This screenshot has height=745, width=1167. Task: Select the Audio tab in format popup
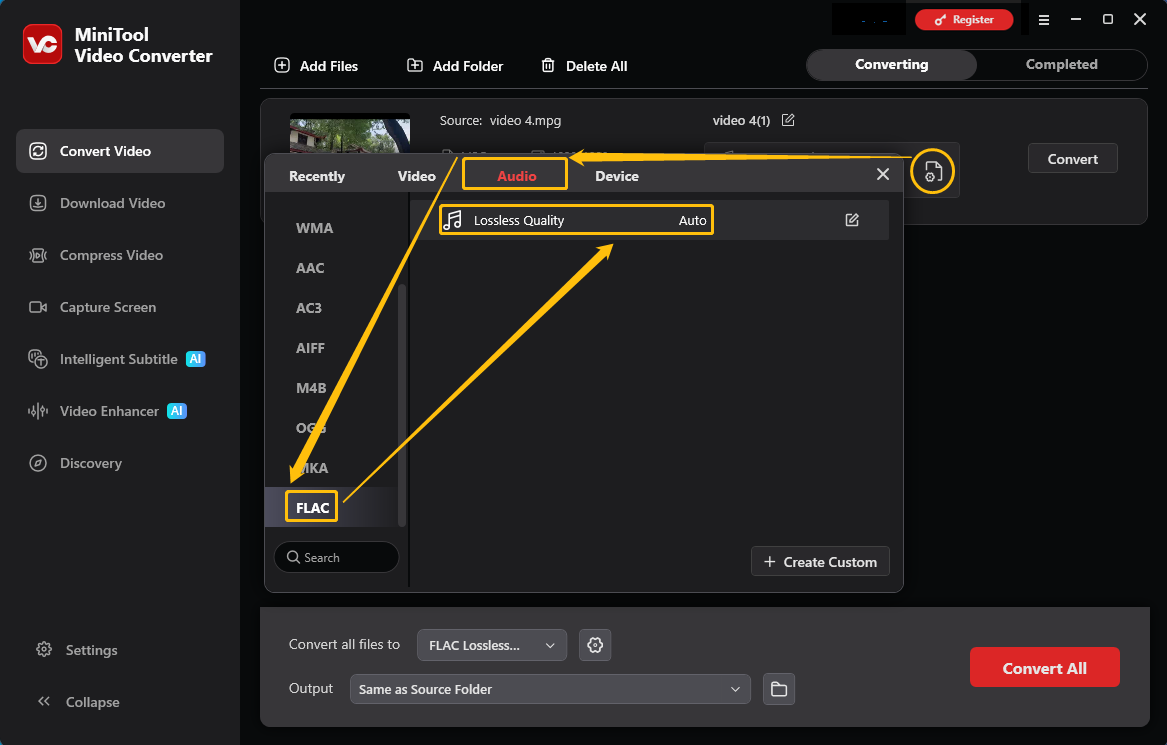(517, 176)
